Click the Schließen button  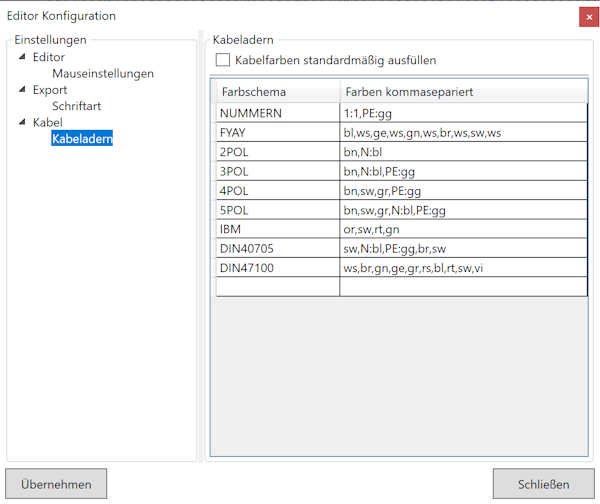(543, 484)
